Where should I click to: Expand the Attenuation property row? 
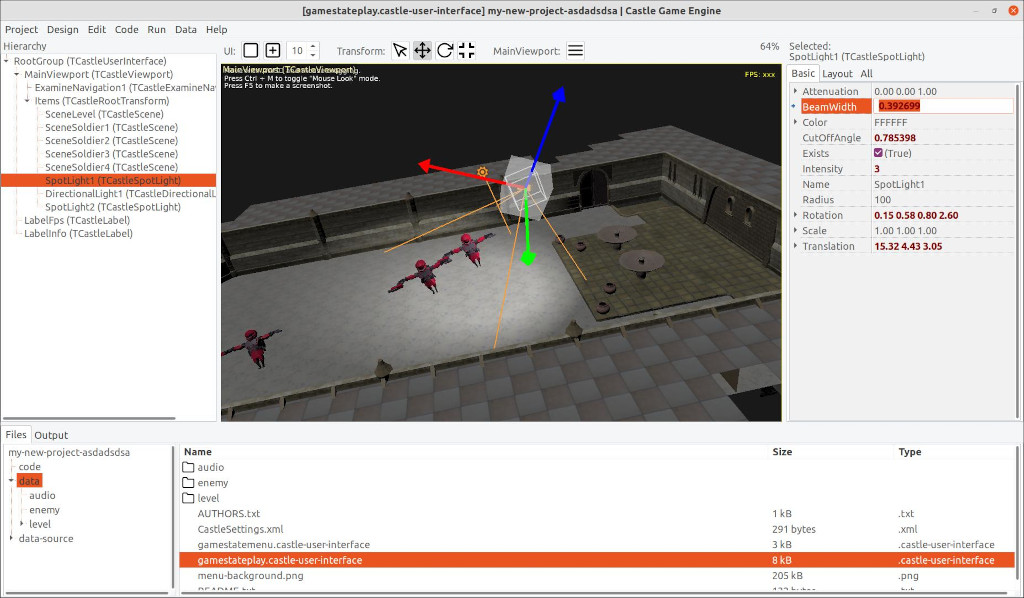click(x=795, y=92)
